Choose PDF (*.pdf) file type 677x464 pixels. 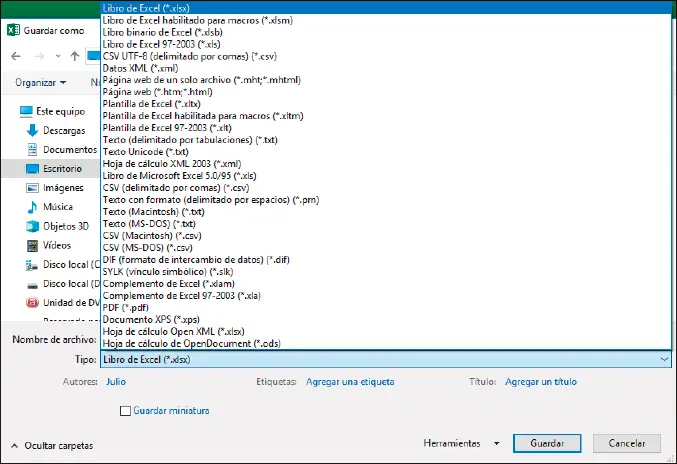pos(386,308)
